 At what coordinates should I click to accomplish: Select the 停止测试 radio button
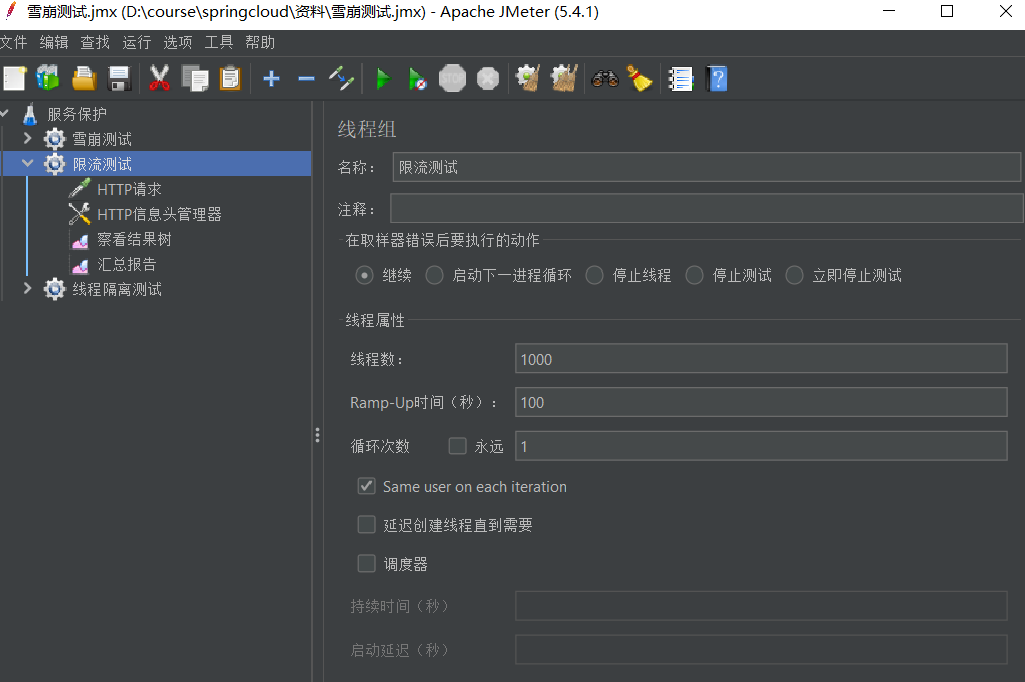[694, 275]
